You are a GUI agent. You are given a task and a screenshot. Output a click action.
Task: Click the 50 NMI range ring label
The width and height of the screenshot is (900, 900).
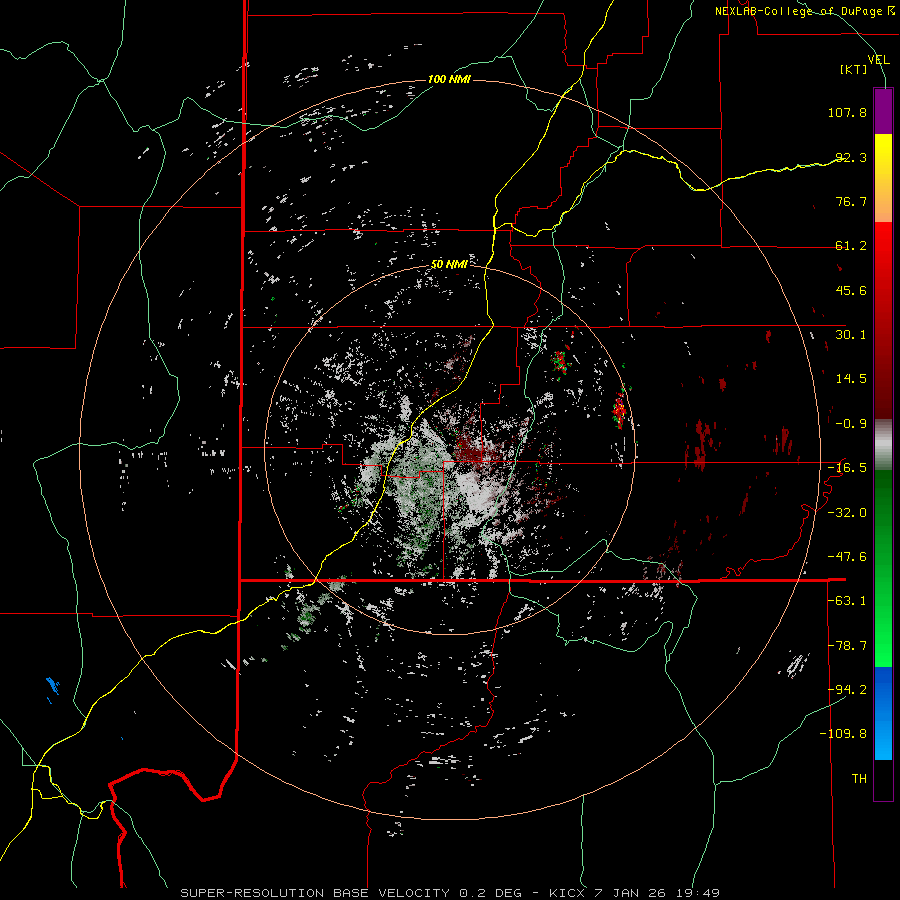449,264
